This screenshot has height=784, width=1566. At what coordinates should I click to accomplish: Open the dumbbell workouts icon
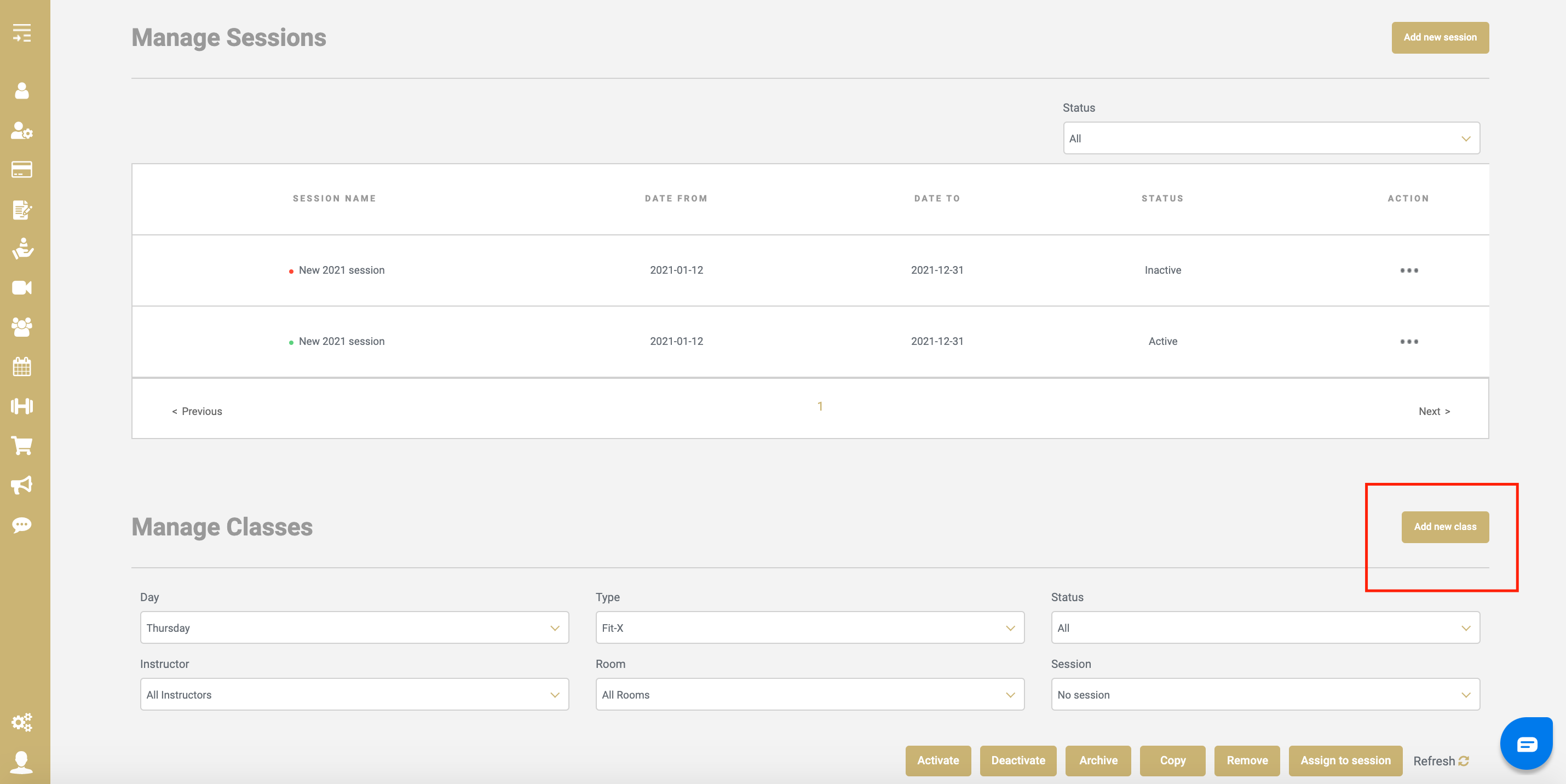click(22, 406)
